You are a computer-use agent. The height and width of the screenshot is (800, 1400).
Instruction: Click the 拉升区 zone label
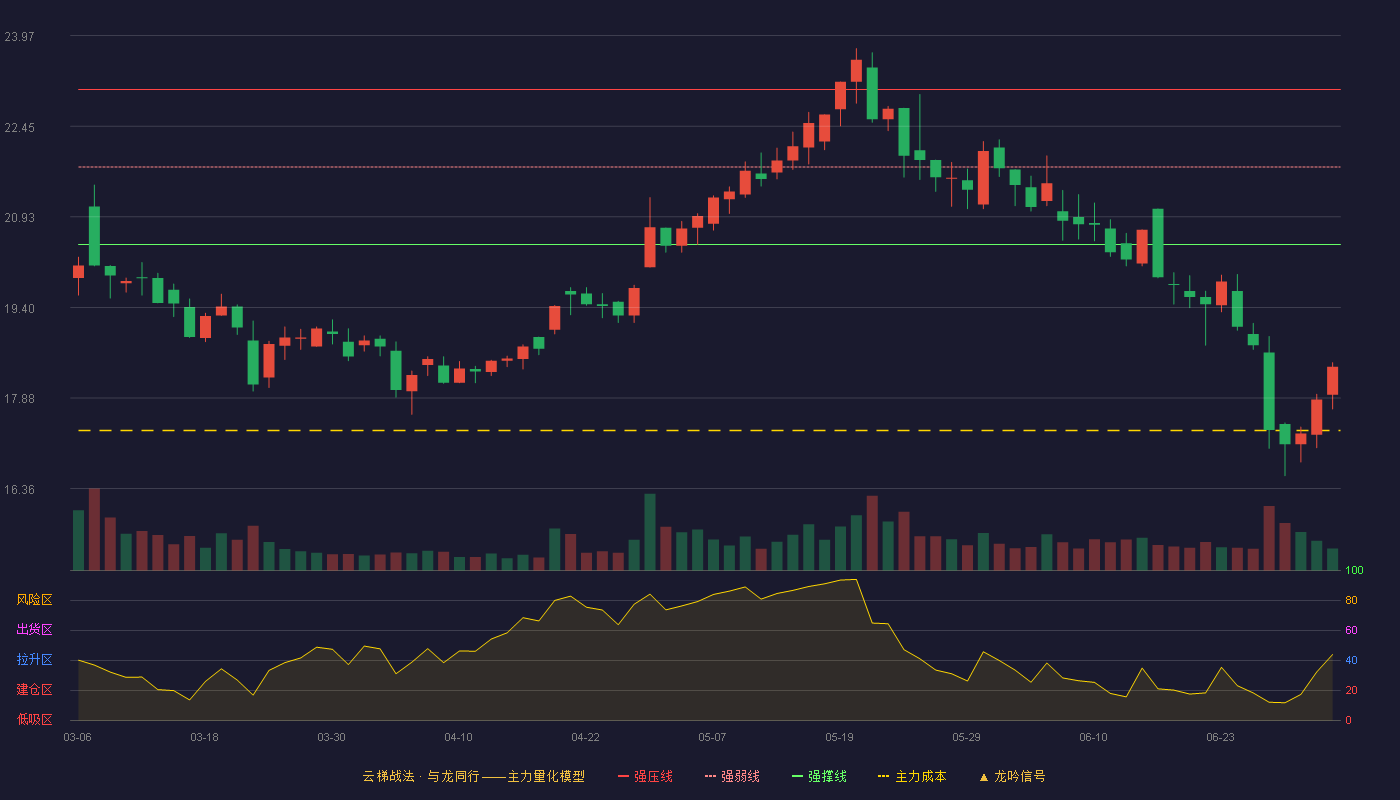coord(34,660)
